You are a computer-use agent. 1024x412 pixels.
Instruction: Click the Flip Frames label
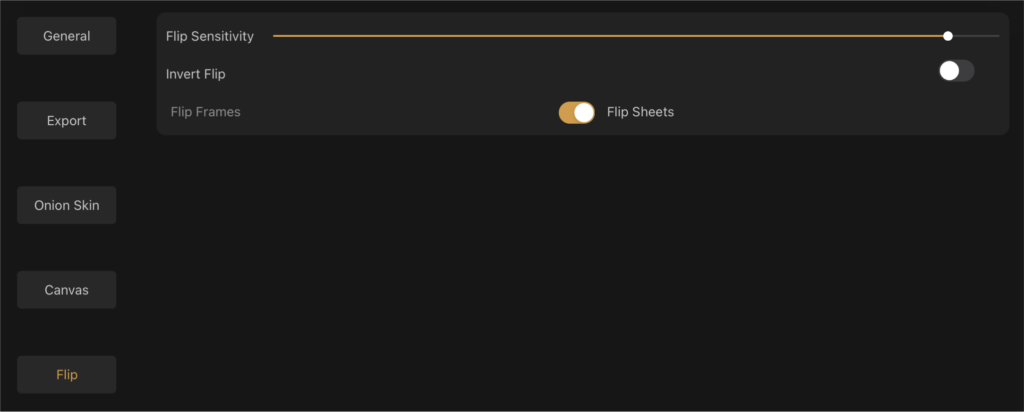tap(206, 112)
